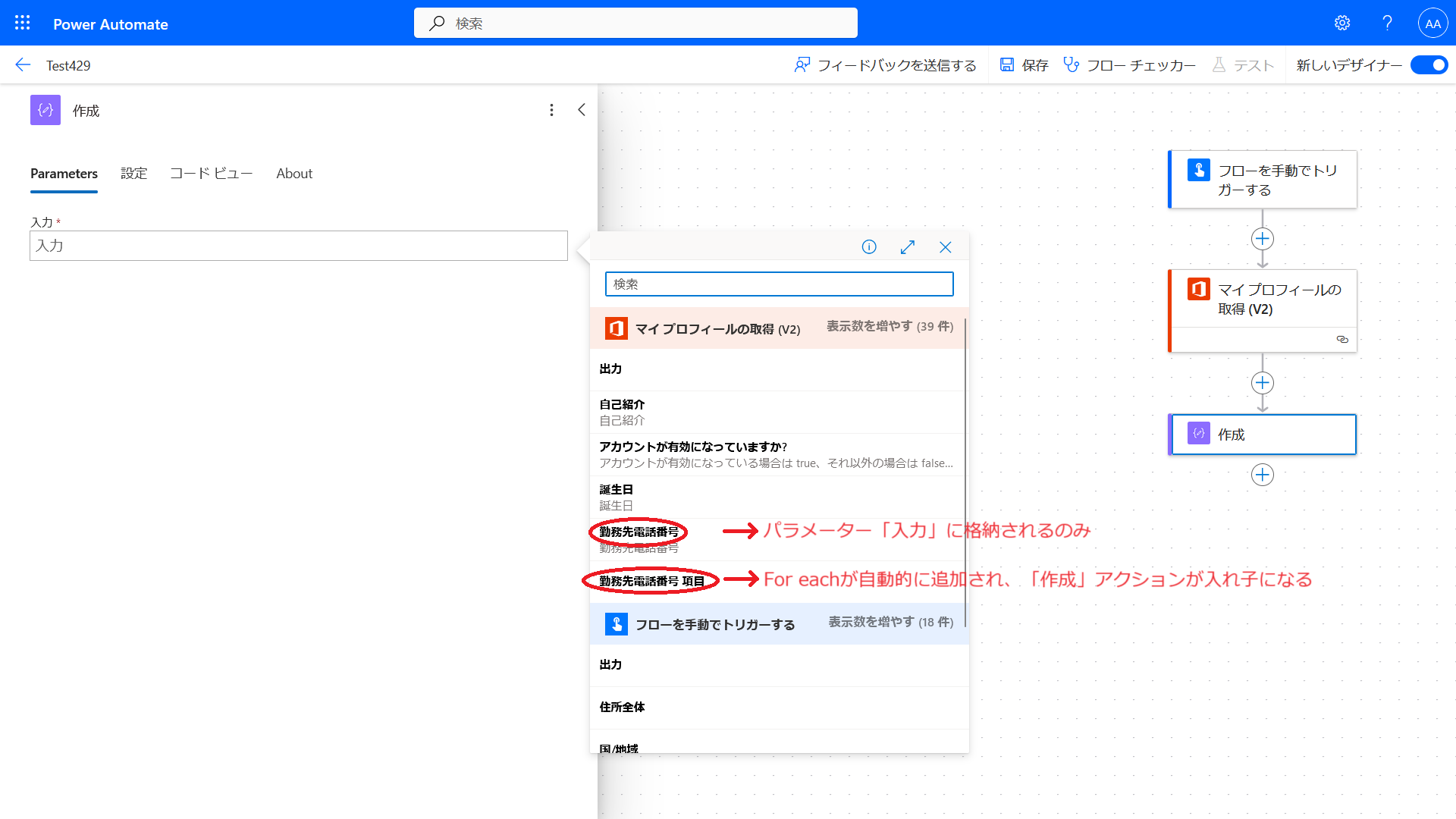Switch to the コード ビュー tab
Image resolution: width=1456 pixels, height=819 pixels.
(x=211, y=174)
